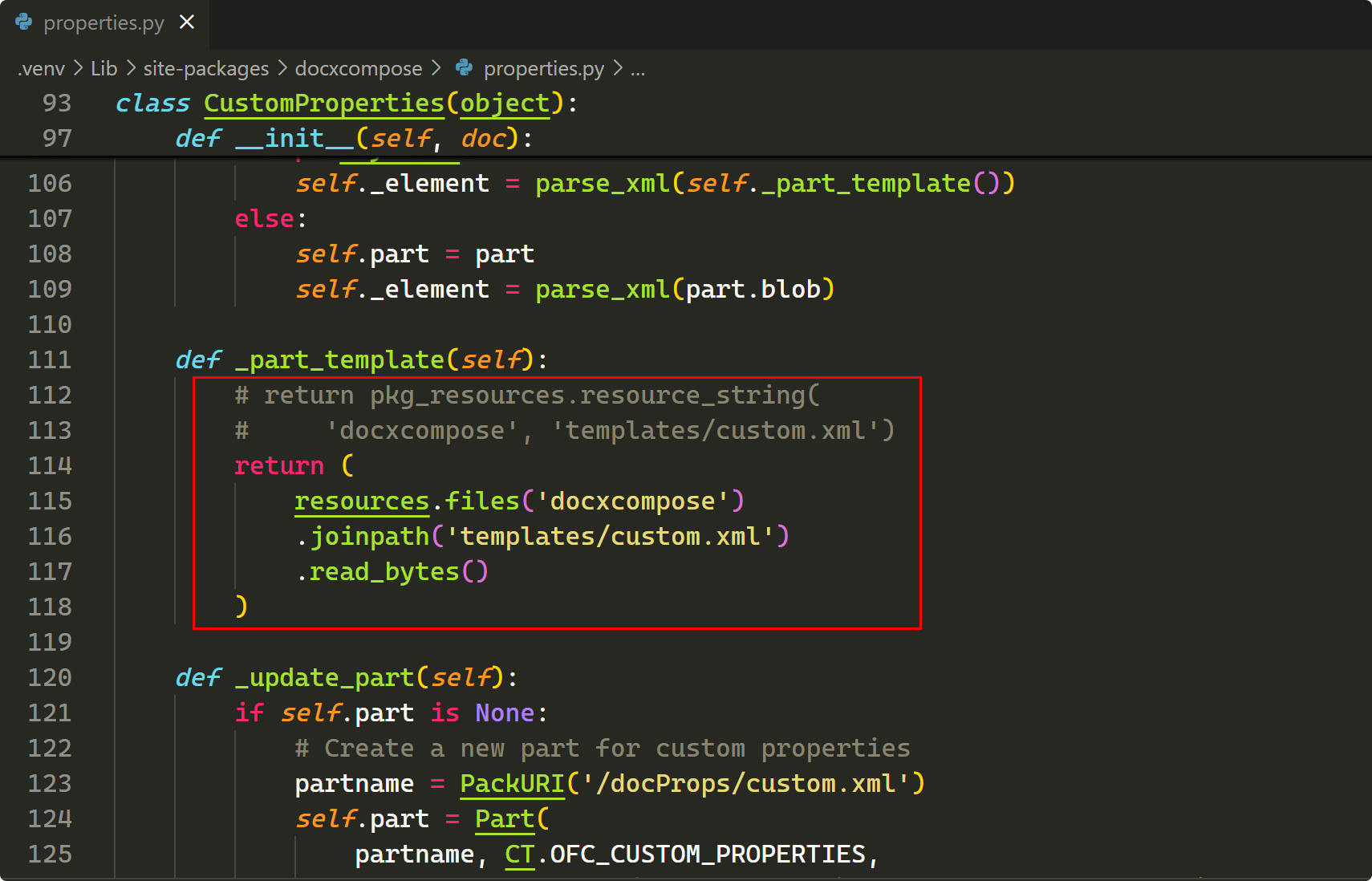1372x881 pixels.
Task: Click properties.py in the breadcrumb path
Action: [543, 69]
